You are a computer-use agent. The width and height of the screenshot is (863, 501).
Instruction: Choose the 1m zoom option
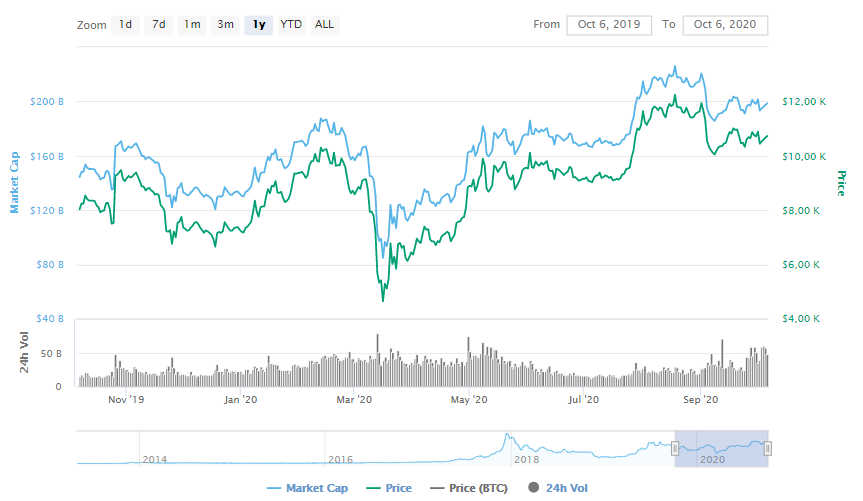tap(192, 24)
